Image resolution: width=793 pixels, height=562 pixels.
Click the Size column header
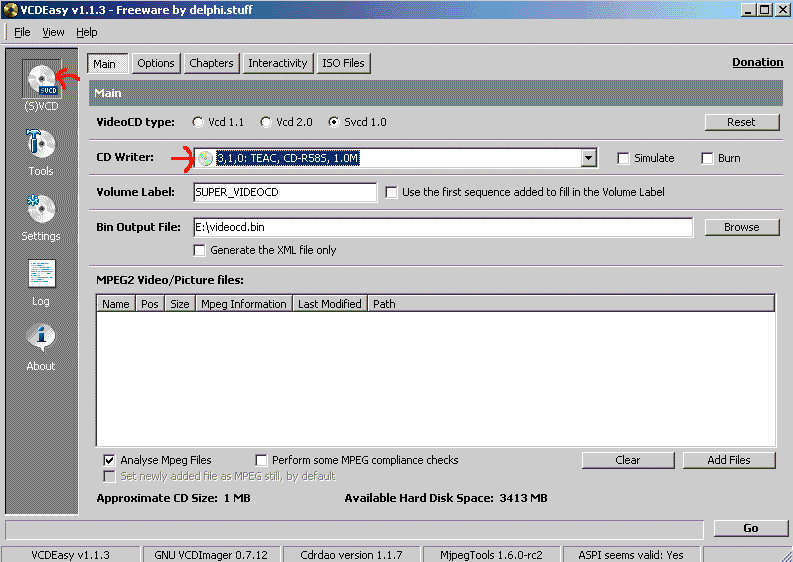click(180, 304)
